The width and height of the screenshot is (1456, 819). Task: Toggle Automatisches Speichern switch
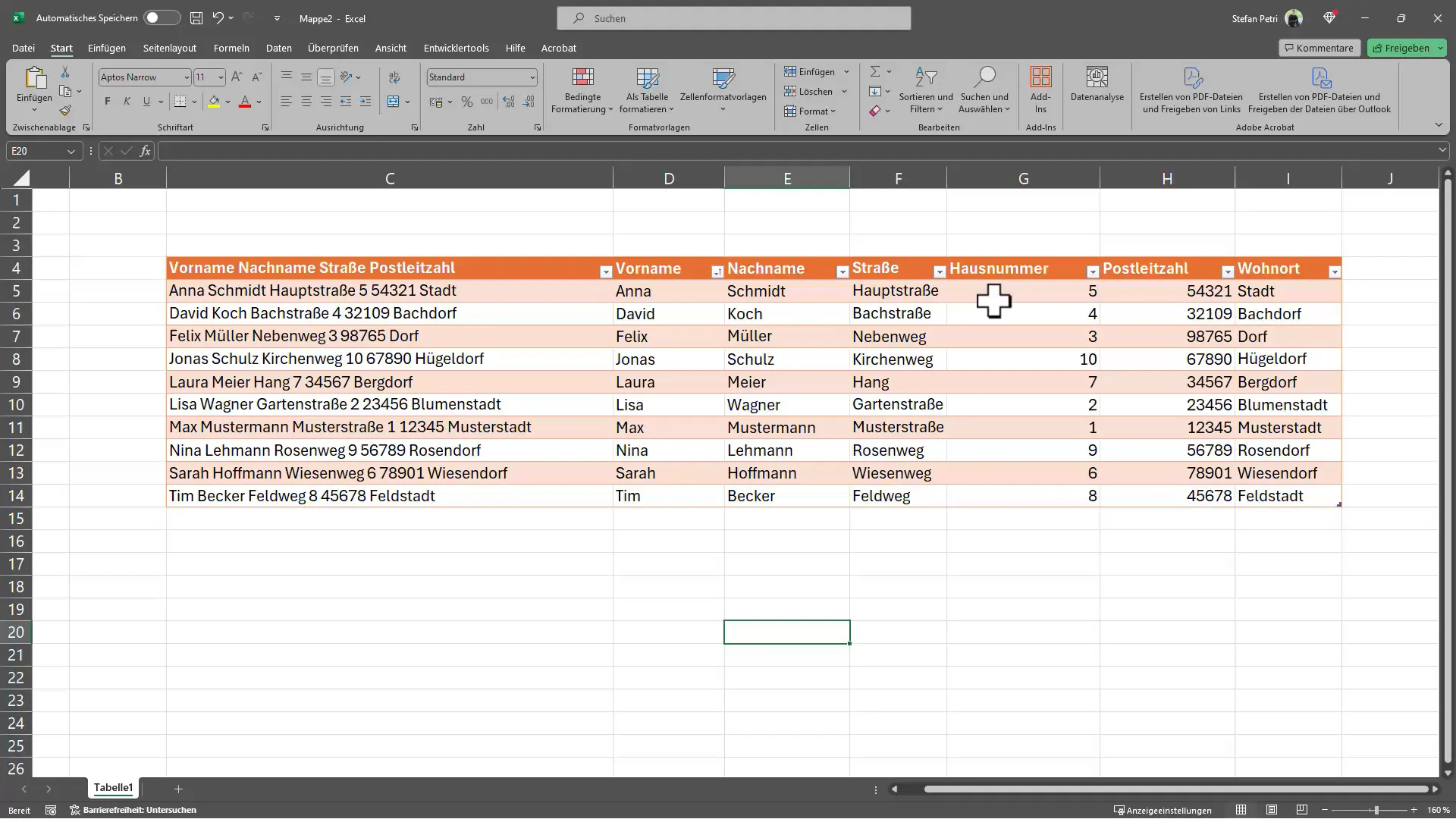pos(155,18)
